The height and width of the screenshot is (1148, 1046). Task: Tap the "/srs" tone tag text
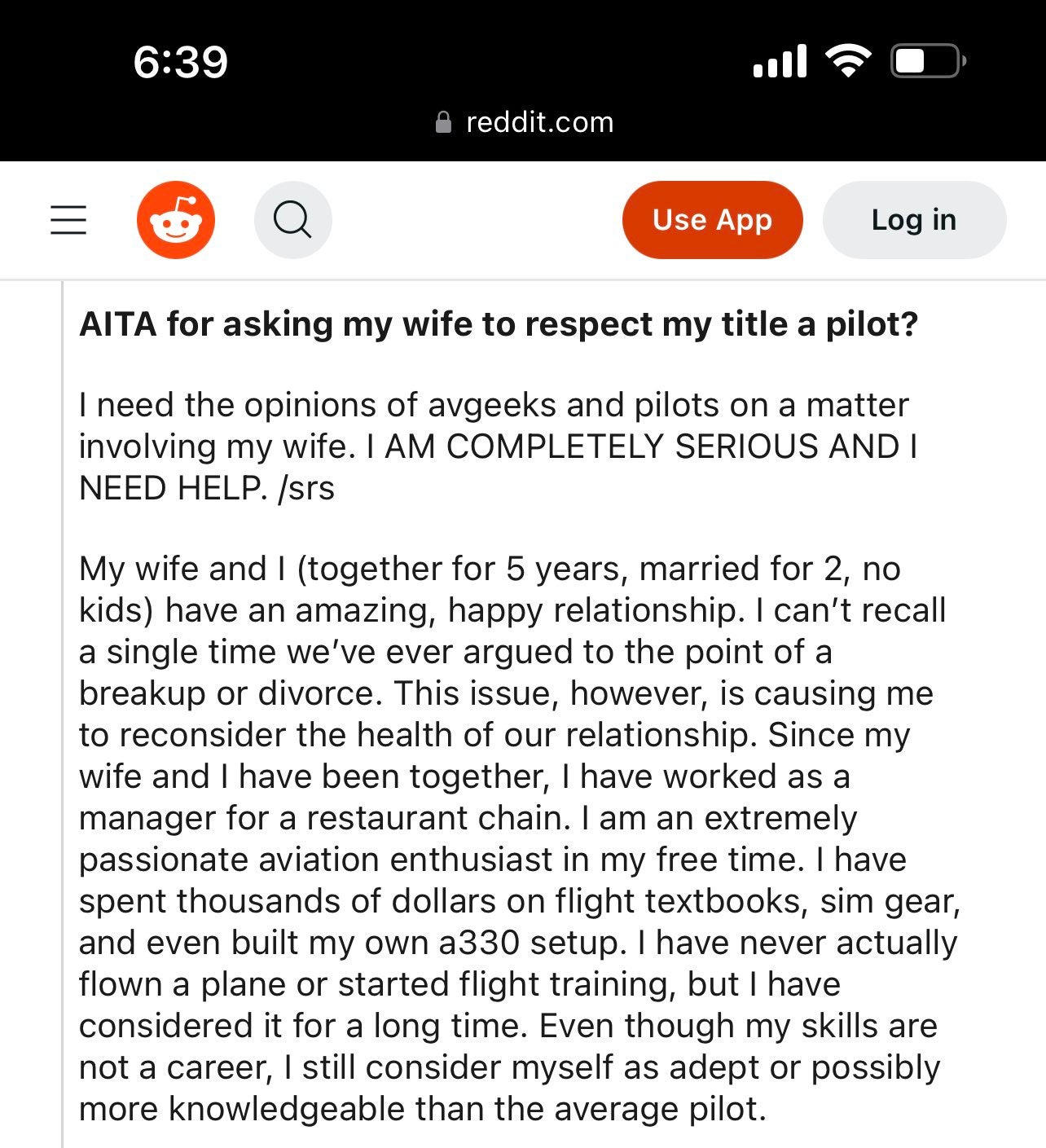click(x=306, y=489)
